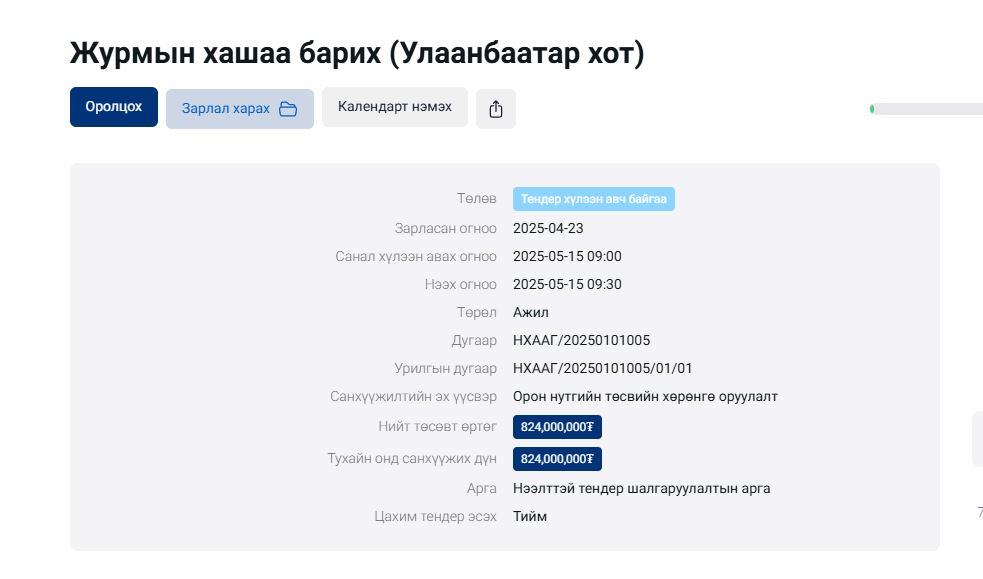Select the Тендер хүлээн авч байгаа badge
The width and height of the screenshot is (983, 579).
click(594, 199)
